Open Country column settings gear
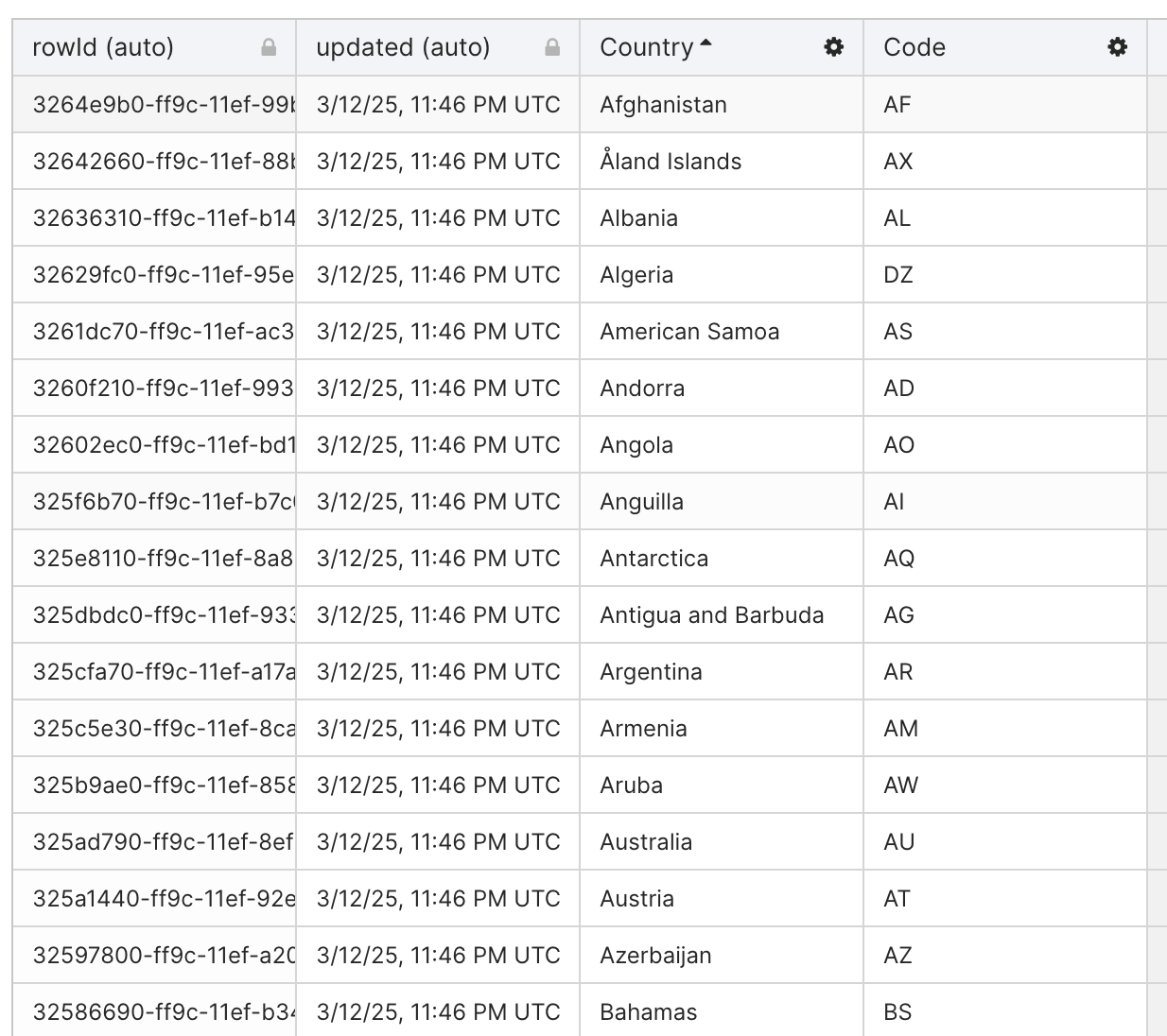The width and height of the screenshot is (1167, 1036). (833, 47)
